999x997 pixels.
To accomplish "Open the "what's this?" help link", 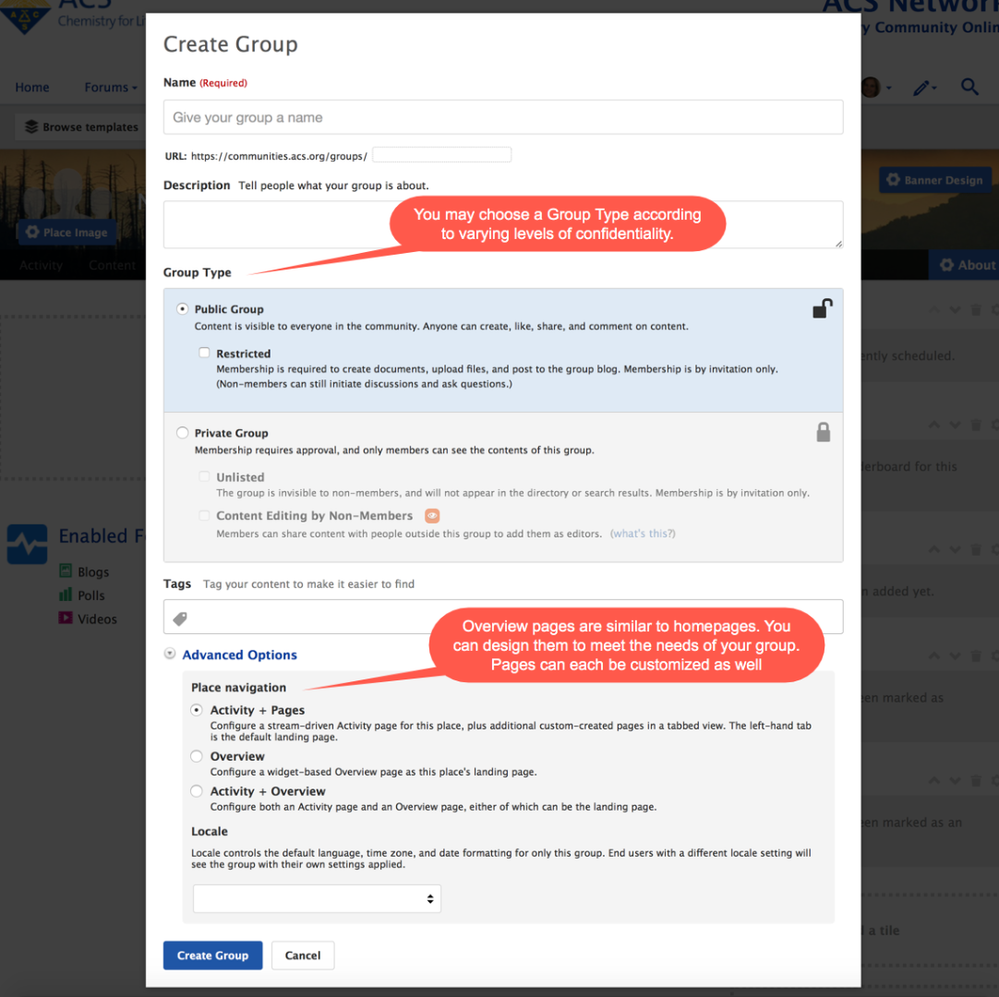I will 642,533.
